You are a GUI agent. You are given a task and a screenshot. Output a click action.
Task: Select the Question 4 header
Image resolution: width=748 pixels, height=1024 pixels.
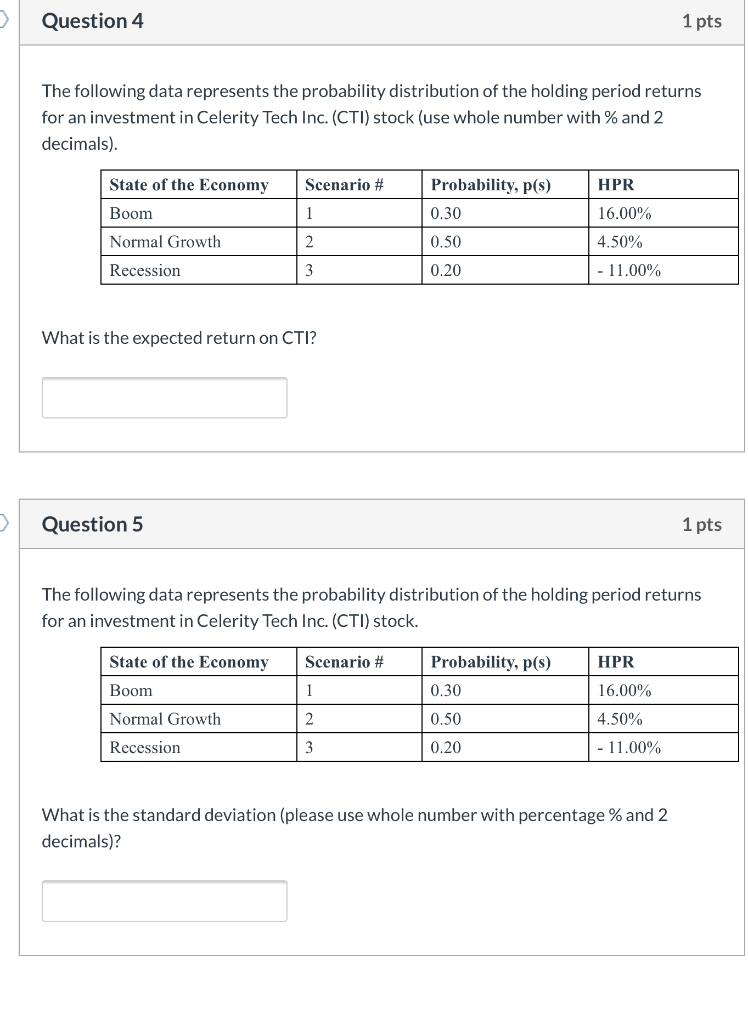[93, 20]
